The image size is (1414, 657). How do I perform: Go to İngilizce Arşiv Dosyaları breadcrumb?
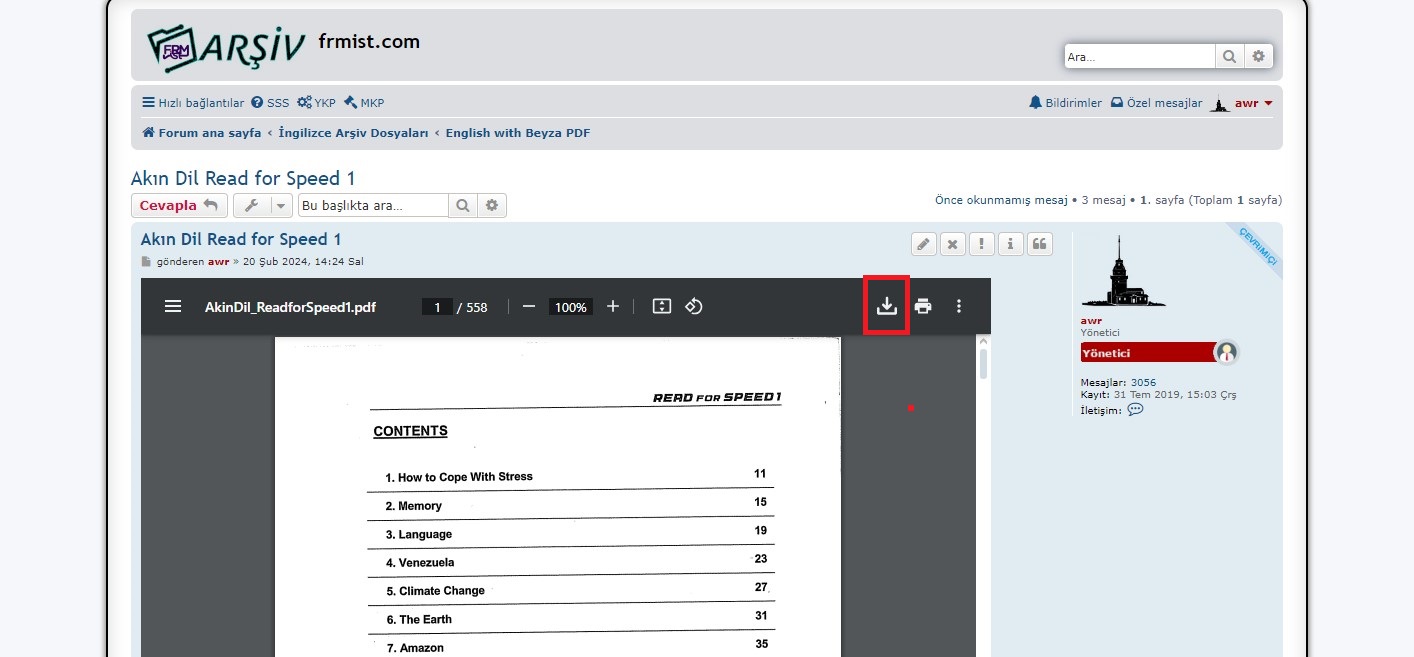pyautogui.click(x=353, y=133)
